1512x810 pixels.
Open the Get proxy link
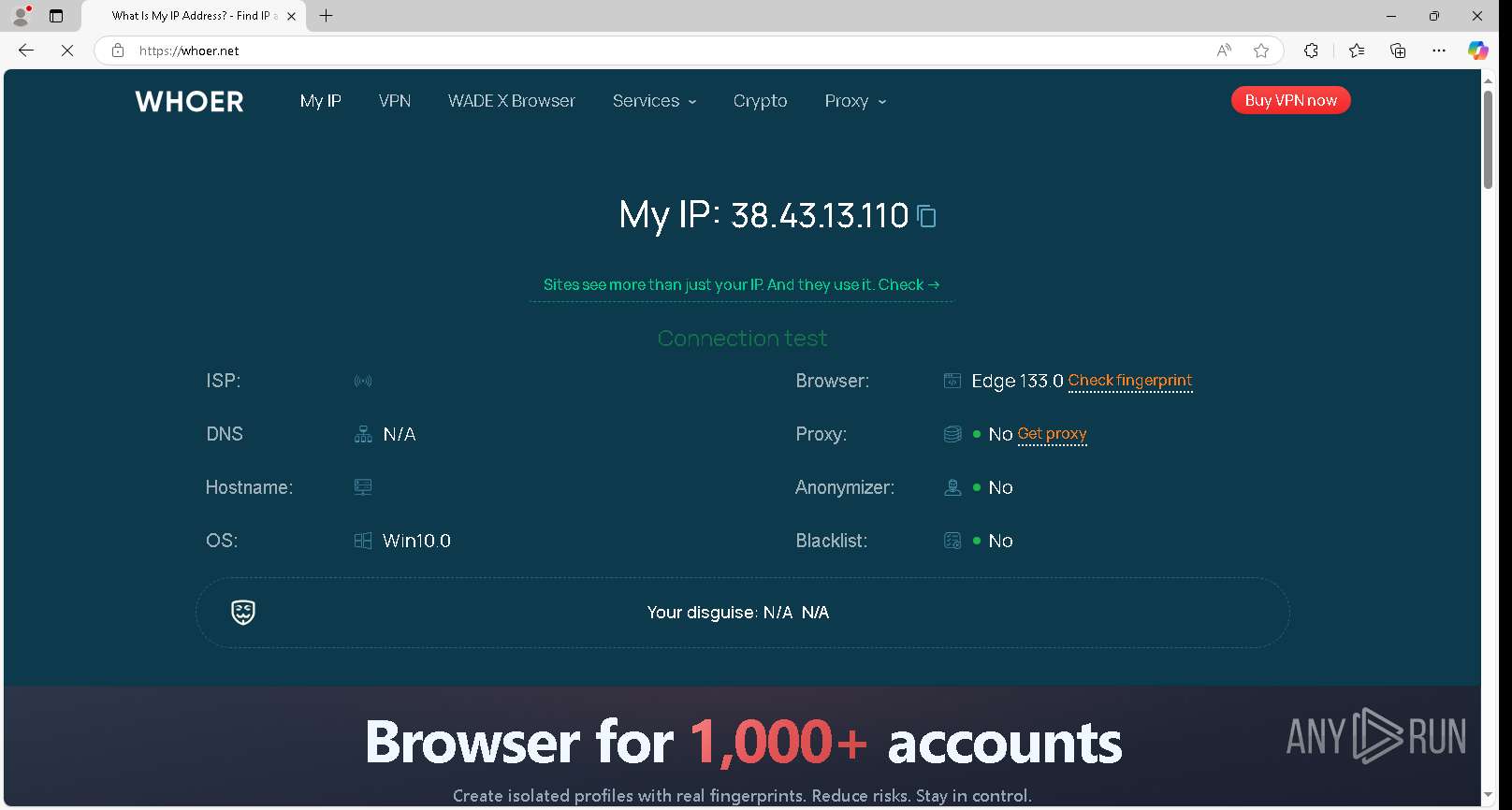tap(1053, 434)
